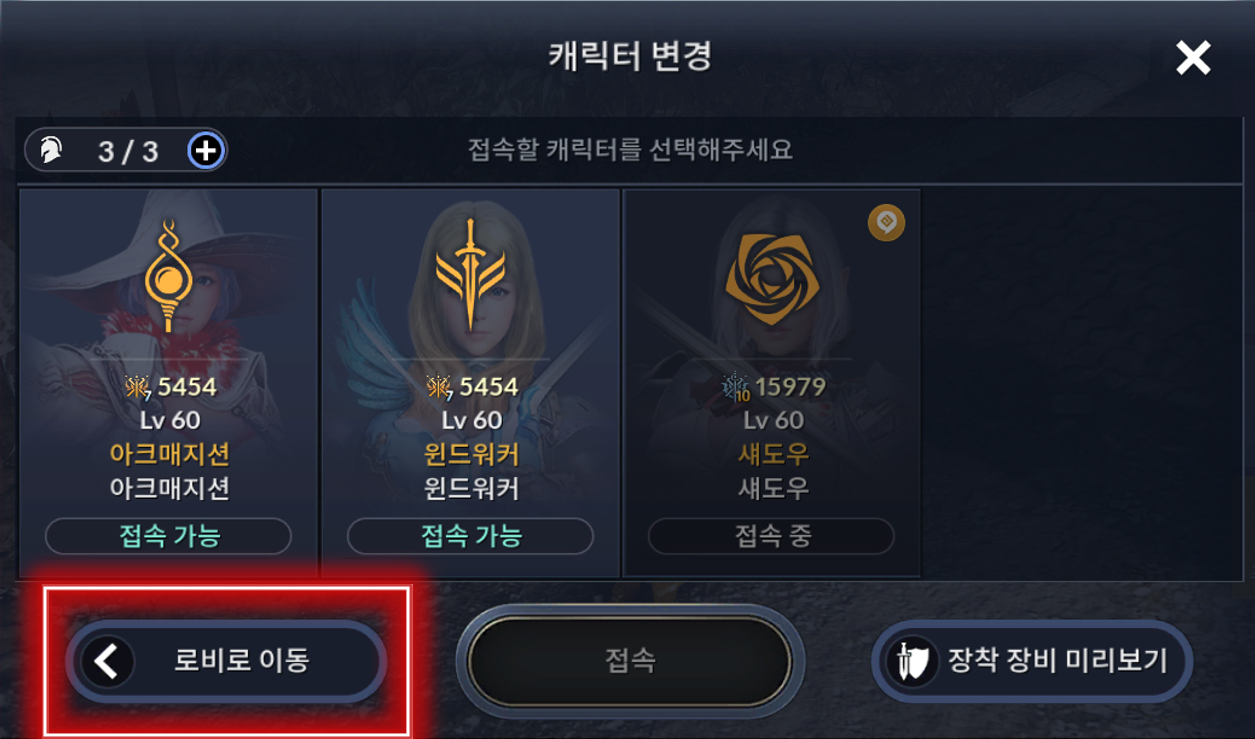Click the gold badge on Shadow card
1255x739 pixels.
[x=886, y=223]
